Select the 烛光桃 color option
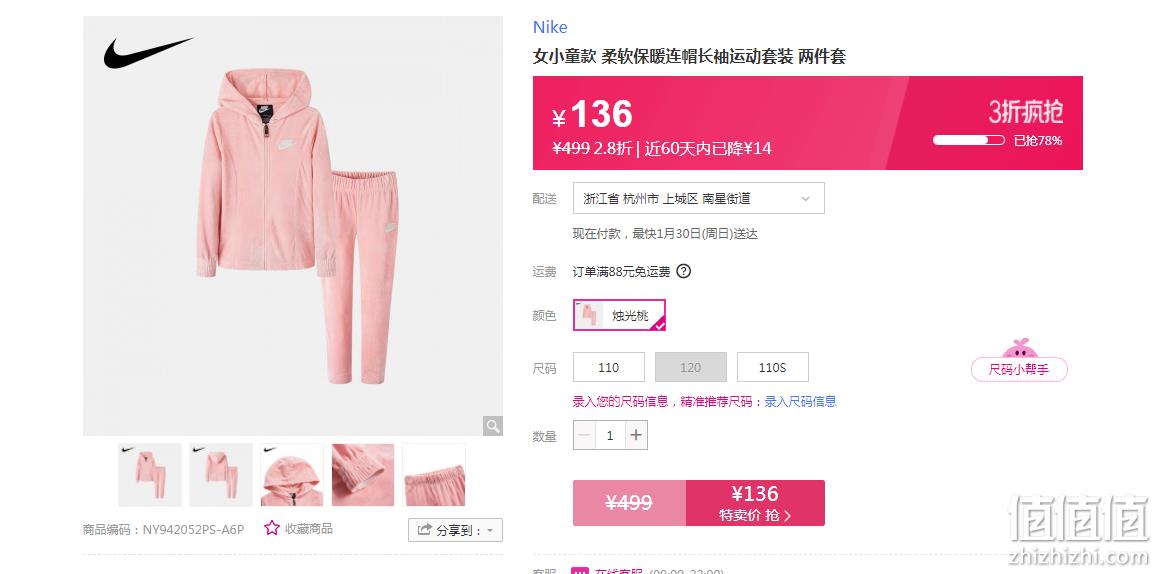1158x574 pixels. click(x=619, y=315)
